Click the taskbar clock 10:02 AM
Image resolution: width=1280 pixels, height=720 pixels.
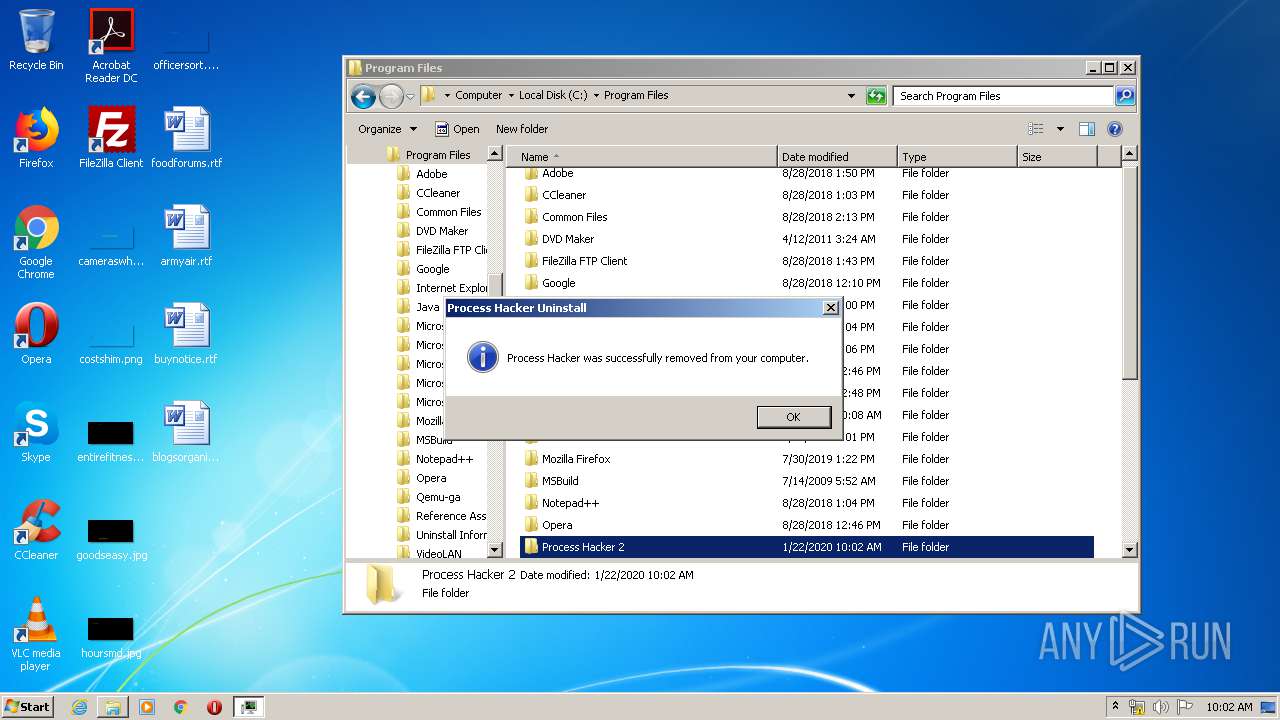[1229, 707]
